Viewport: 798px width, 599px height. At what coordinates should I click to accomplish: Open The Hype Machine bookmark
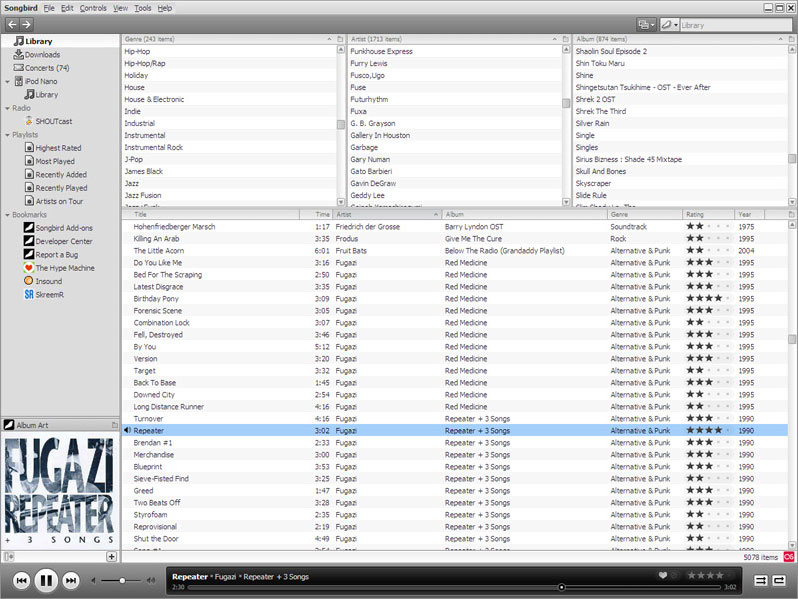click(x=65, y=268)
